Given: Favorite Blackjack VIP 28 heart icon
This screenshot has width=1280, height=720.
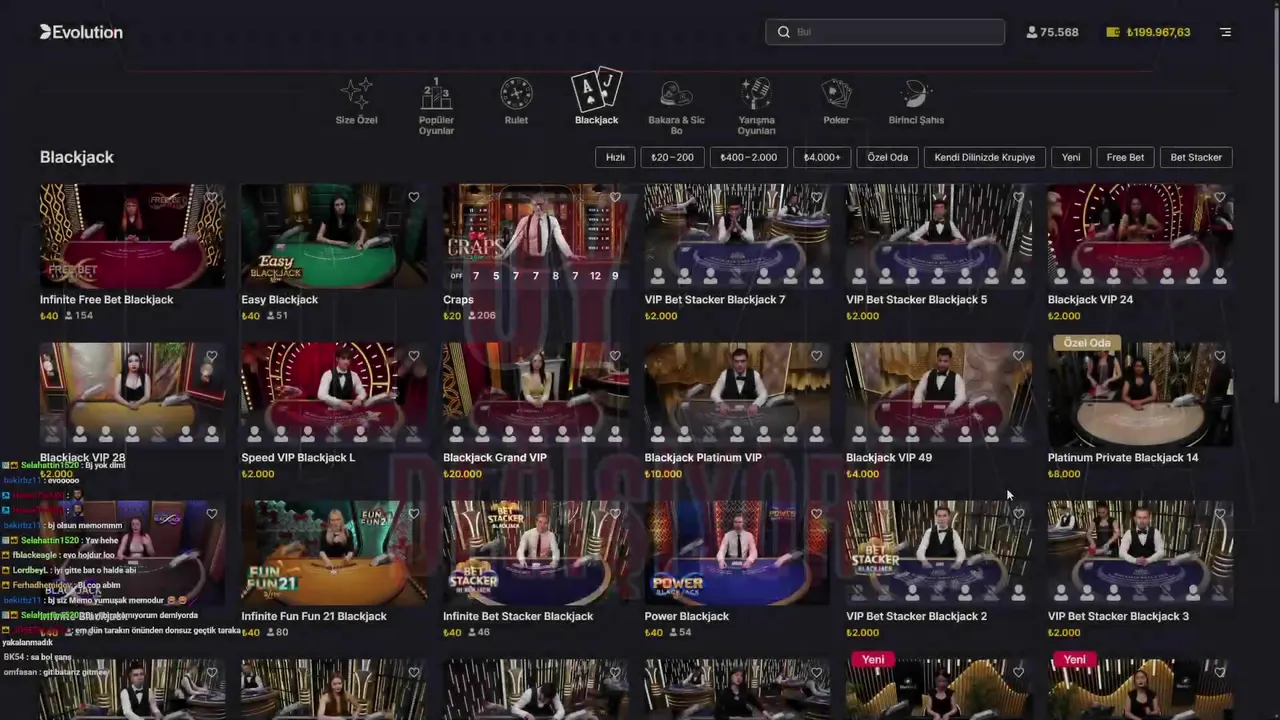Looking at the screenshot, I should (212, 356).
